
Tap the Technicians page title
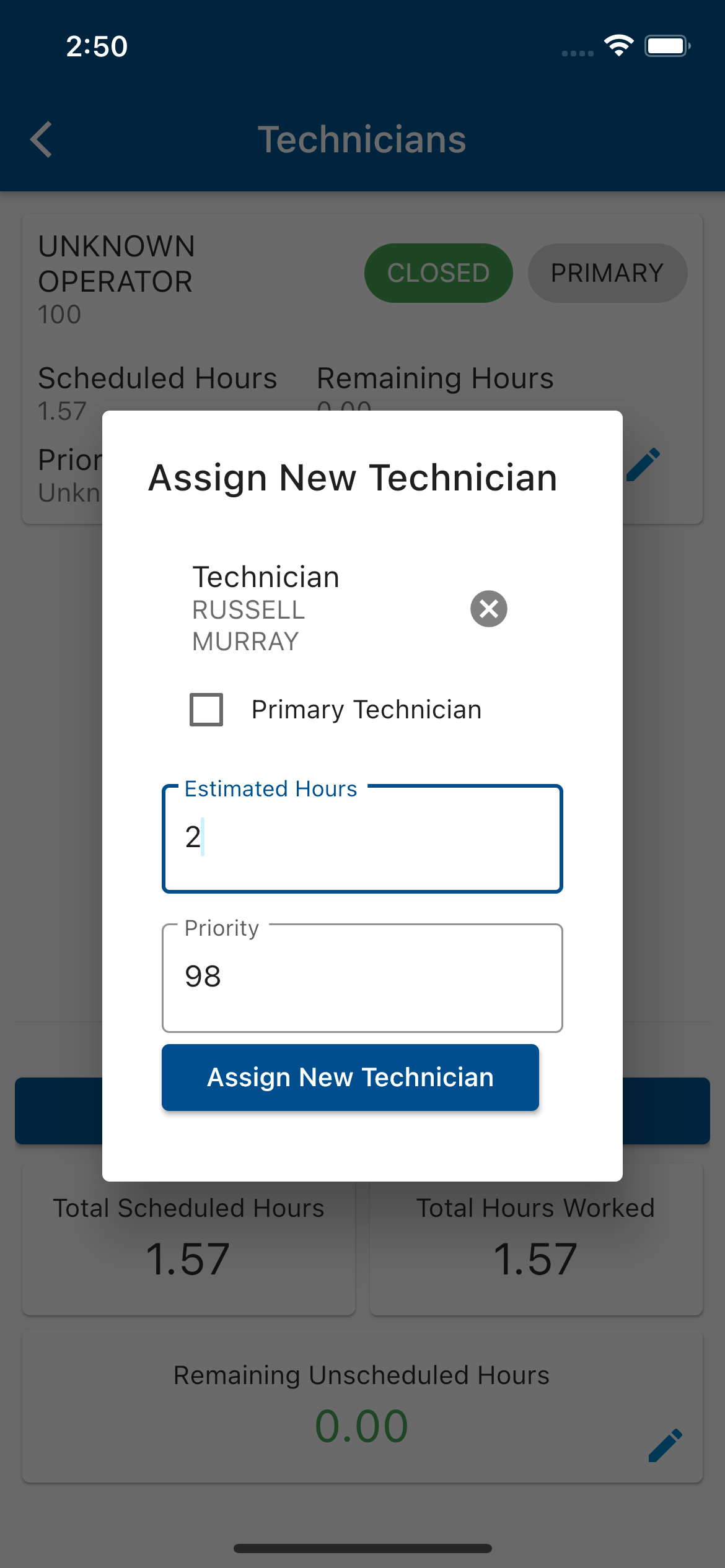tap(362, 139)
